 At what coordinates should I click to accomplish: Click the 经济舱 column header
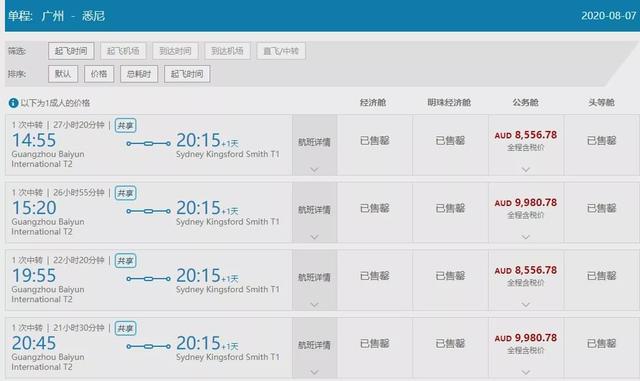pyautogui.click(x=373, y=102)
